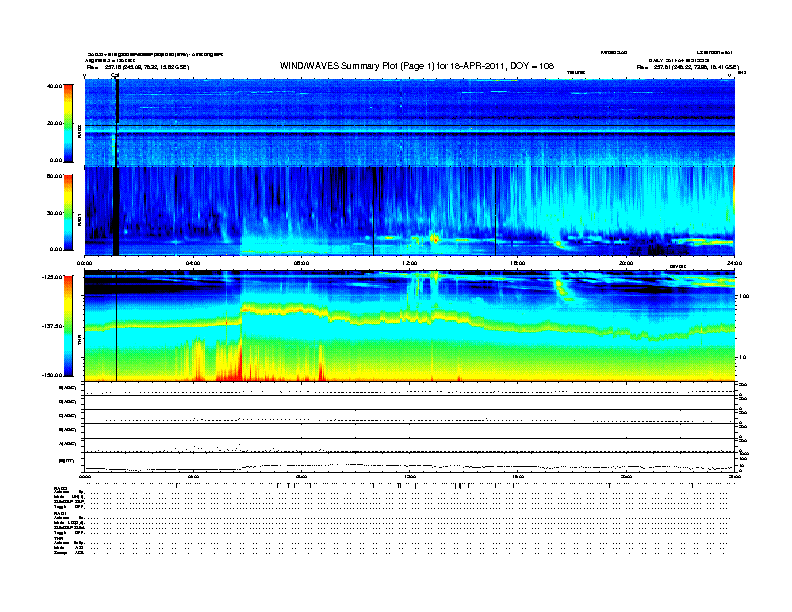The image size is (792, 612).
Task: Click the 100 tick label right of TNR
Action: pos(744,296)
